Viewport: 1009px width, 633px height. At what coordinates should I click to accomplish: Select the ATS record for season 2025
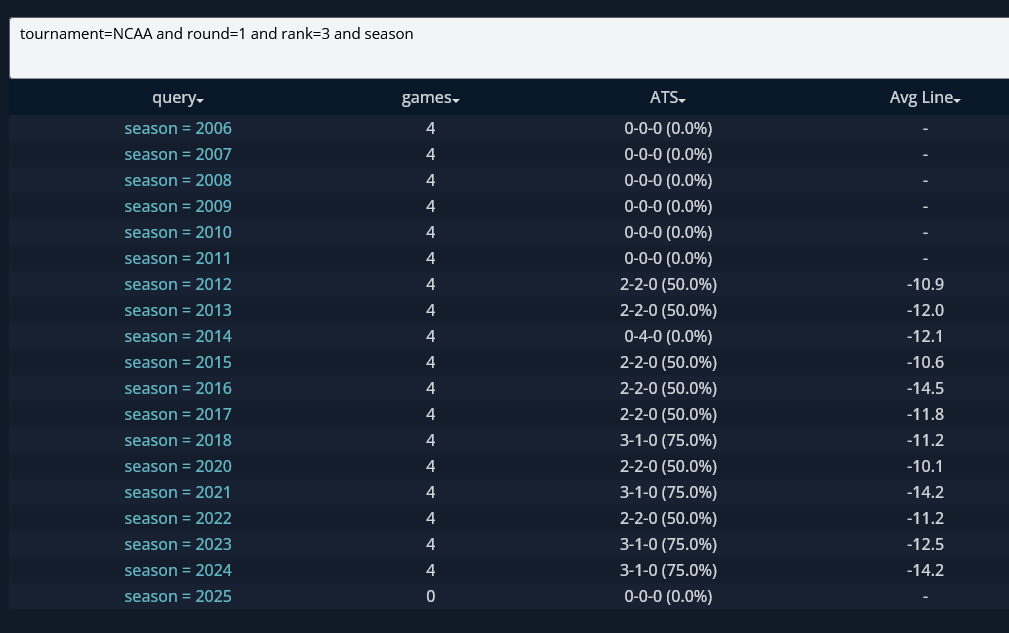click(x=668, y=596)
